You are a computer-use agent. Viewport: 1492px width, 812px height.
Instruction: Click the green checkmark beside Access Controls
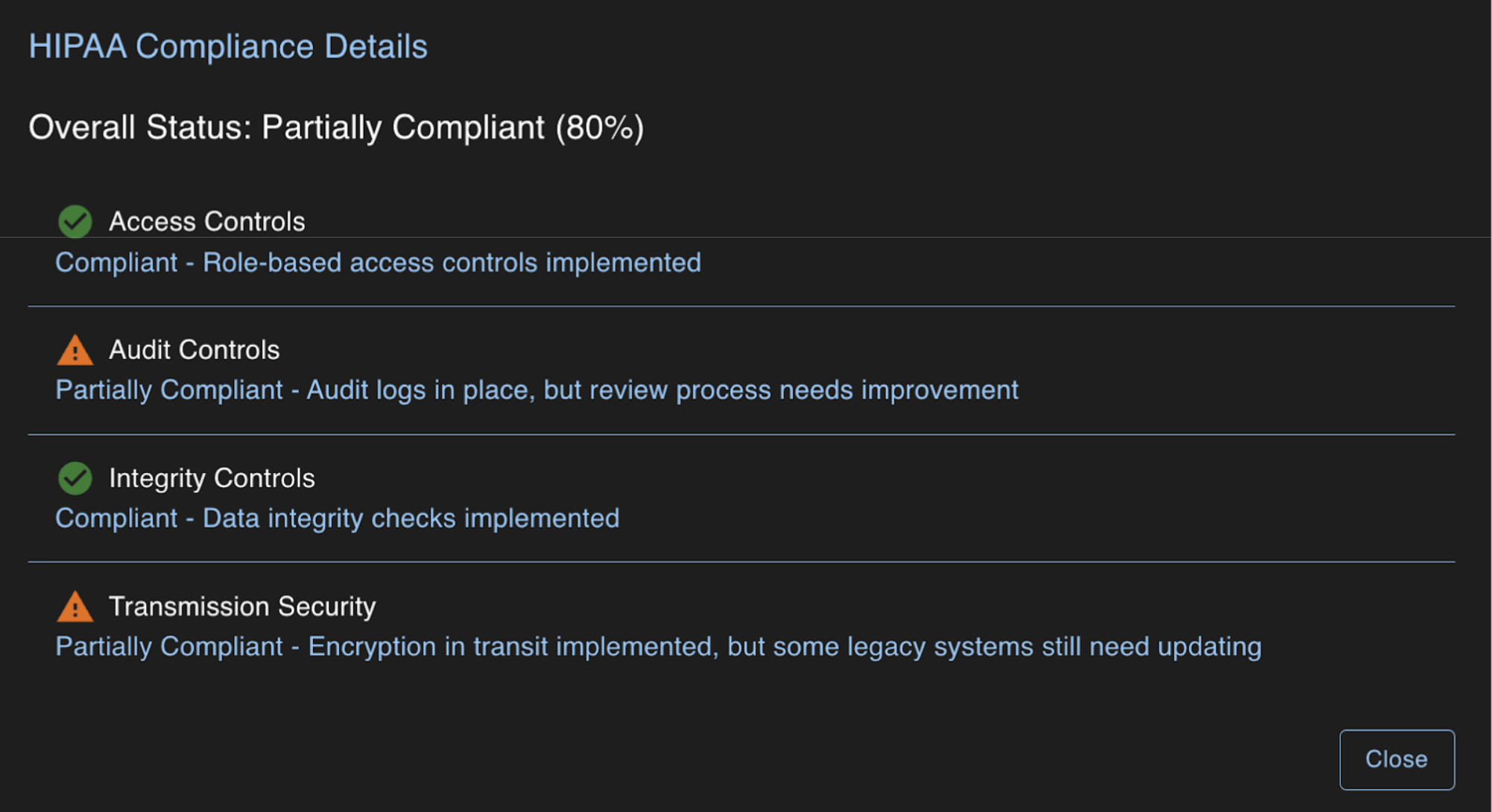(75, 221)
